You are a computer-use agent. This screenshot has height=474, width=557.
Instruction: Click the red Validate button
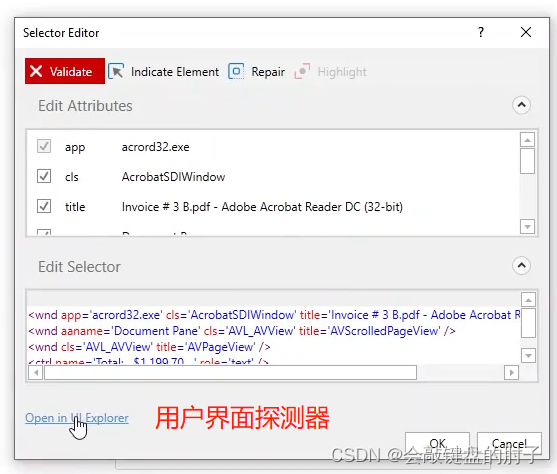[65, 71]
